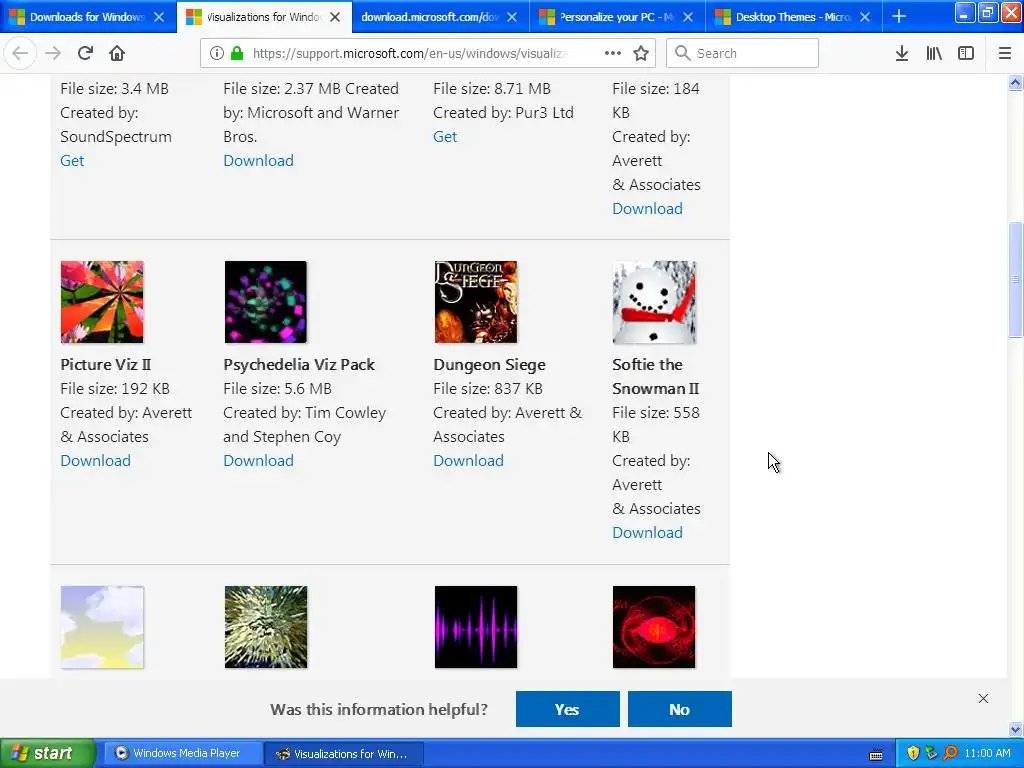Close the Visualizations for Windows tab

tap(335, 17)
